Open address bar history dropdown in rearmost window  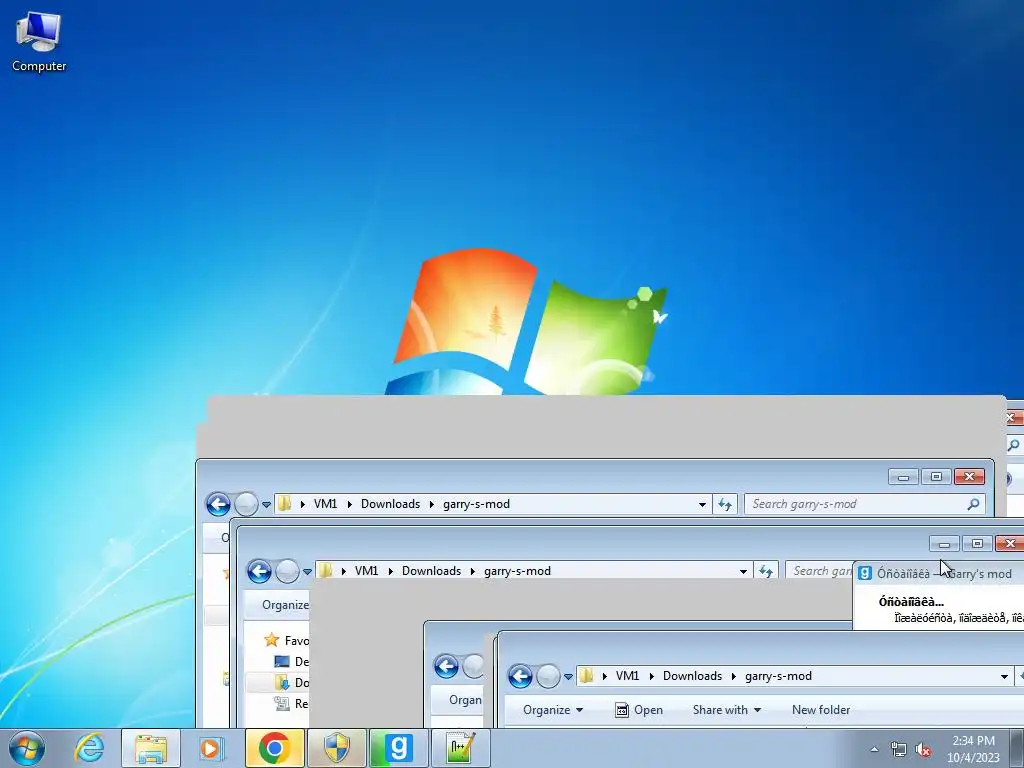[702, 504]
